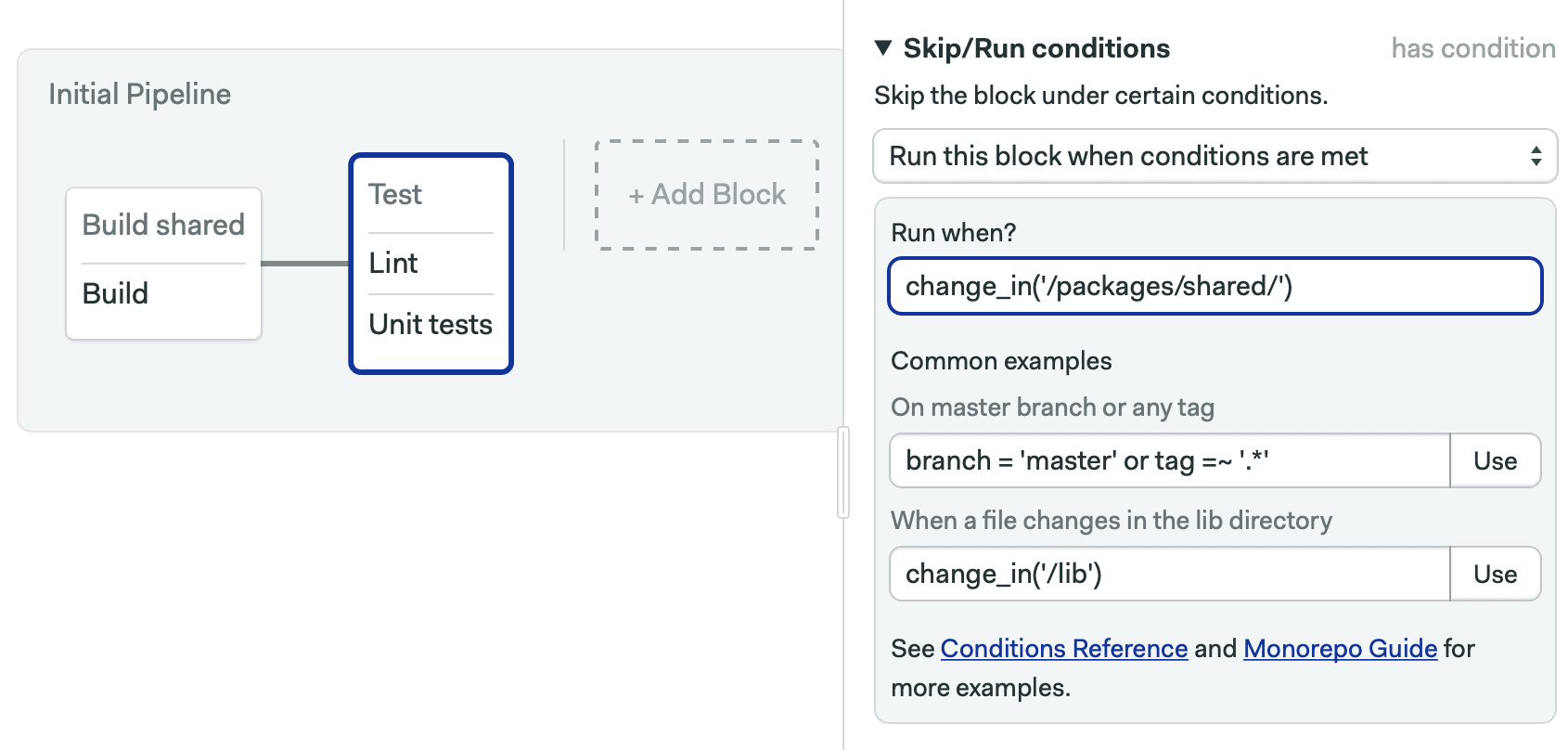Add a new block to the pipeline
The width and height of the screenshot is (1568, 750).
(706, 195)
